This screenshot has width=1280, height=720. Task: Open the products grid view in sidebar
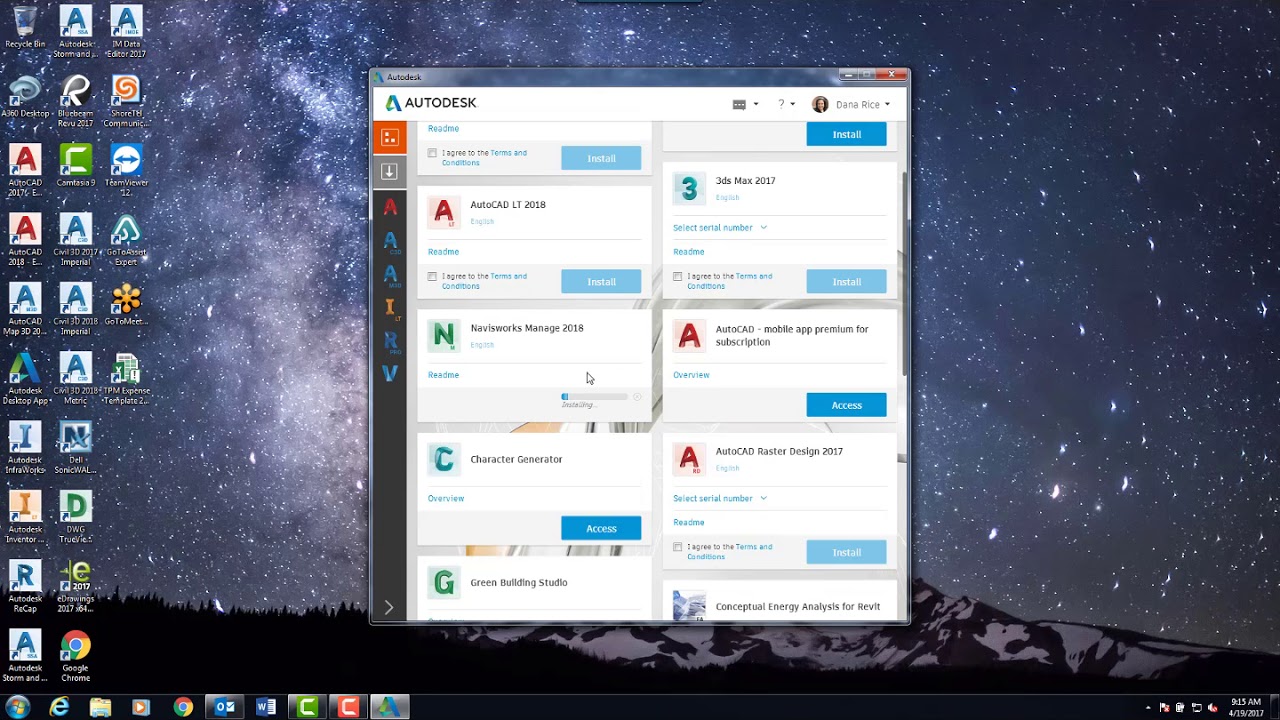390,137
